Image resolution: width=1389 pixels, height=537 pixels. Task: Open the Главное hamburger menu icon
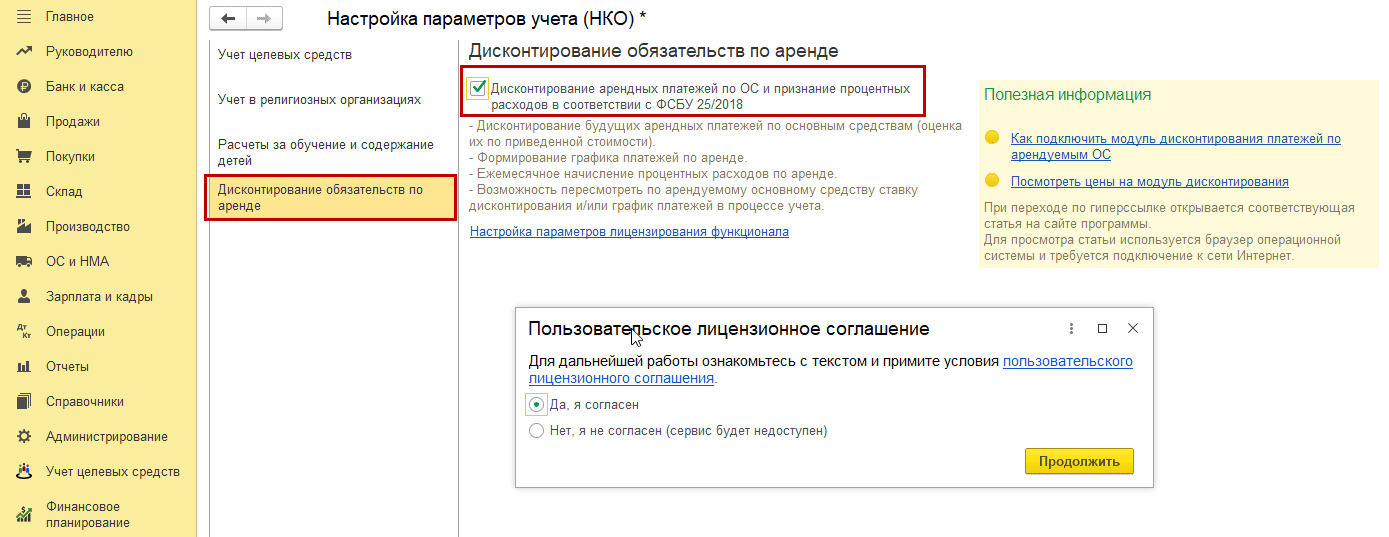click(24, 17)
